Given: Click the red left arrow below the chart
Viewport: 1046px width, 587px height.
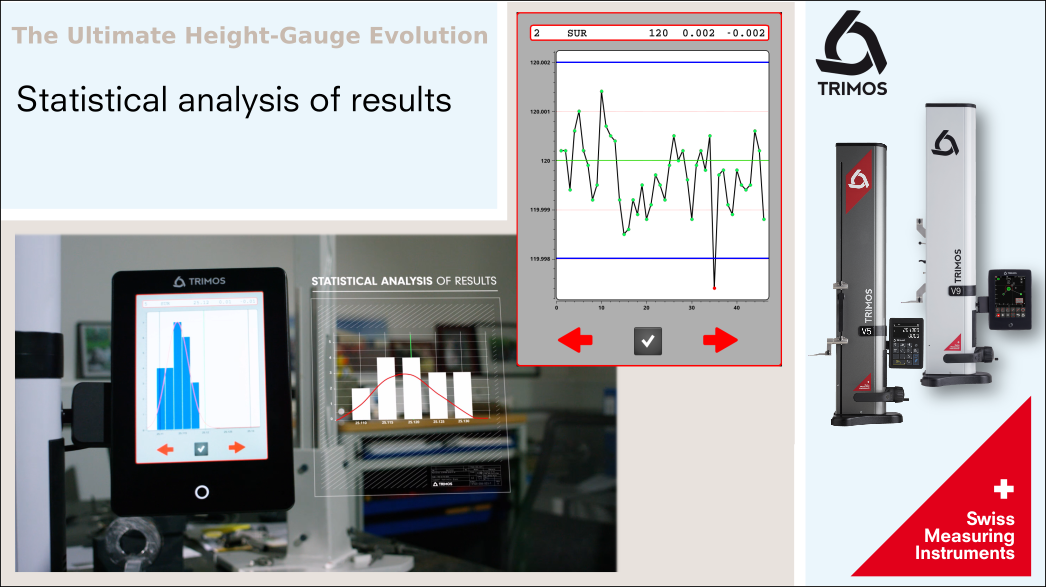Looking at the screenshot, I should pyautogui.click(x=575, y=341).
